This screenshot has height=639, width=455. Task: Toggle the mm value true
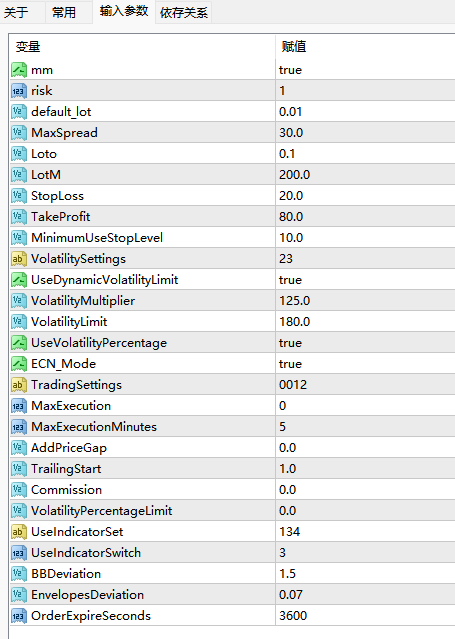(x=290, y=70)
